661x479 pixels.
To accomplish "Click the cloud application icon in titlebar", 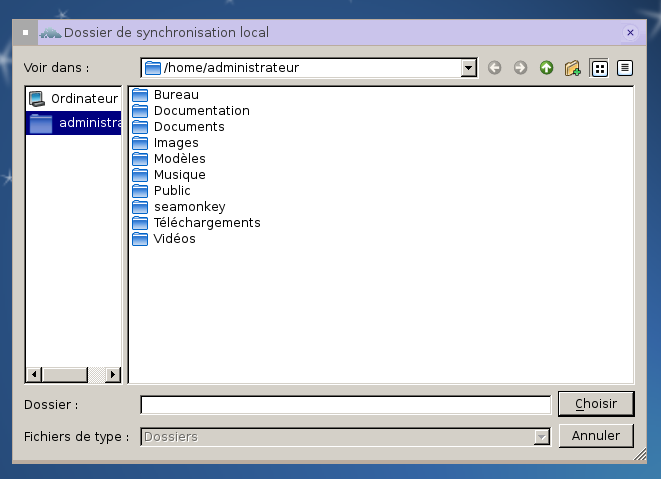I will [51, 33].
